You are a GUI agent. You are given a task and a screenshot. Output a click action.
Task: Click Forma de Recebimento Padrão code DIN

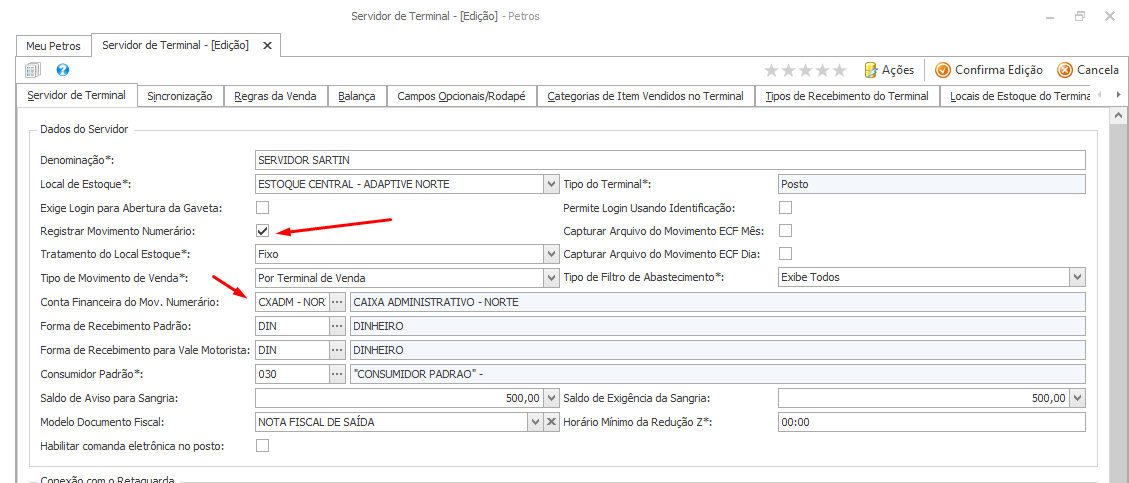click(x=292, y=326)
